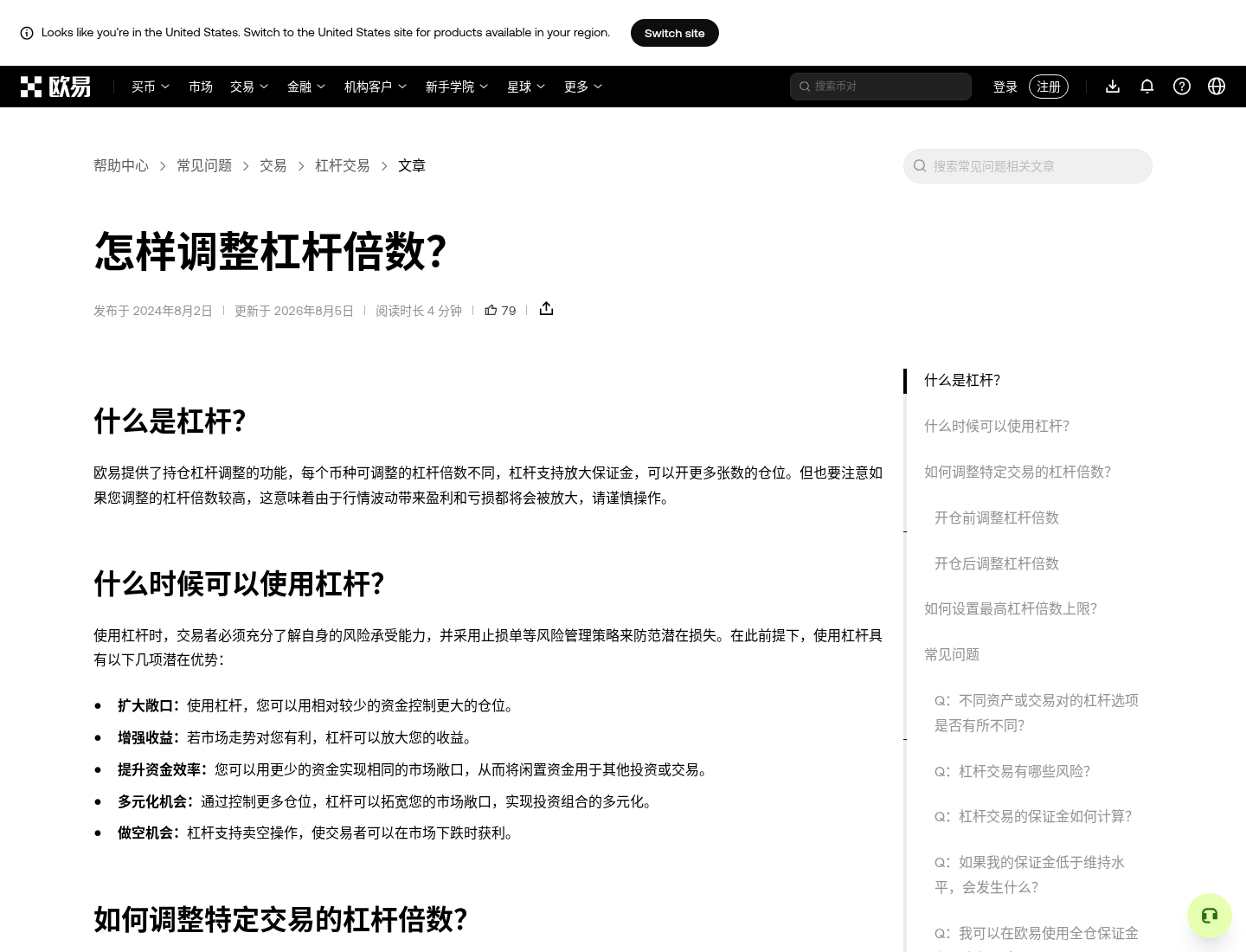Open the 星球 nav menu
Image resolution: width=1246 pixels, height=952 pixels.
point(526,87)
